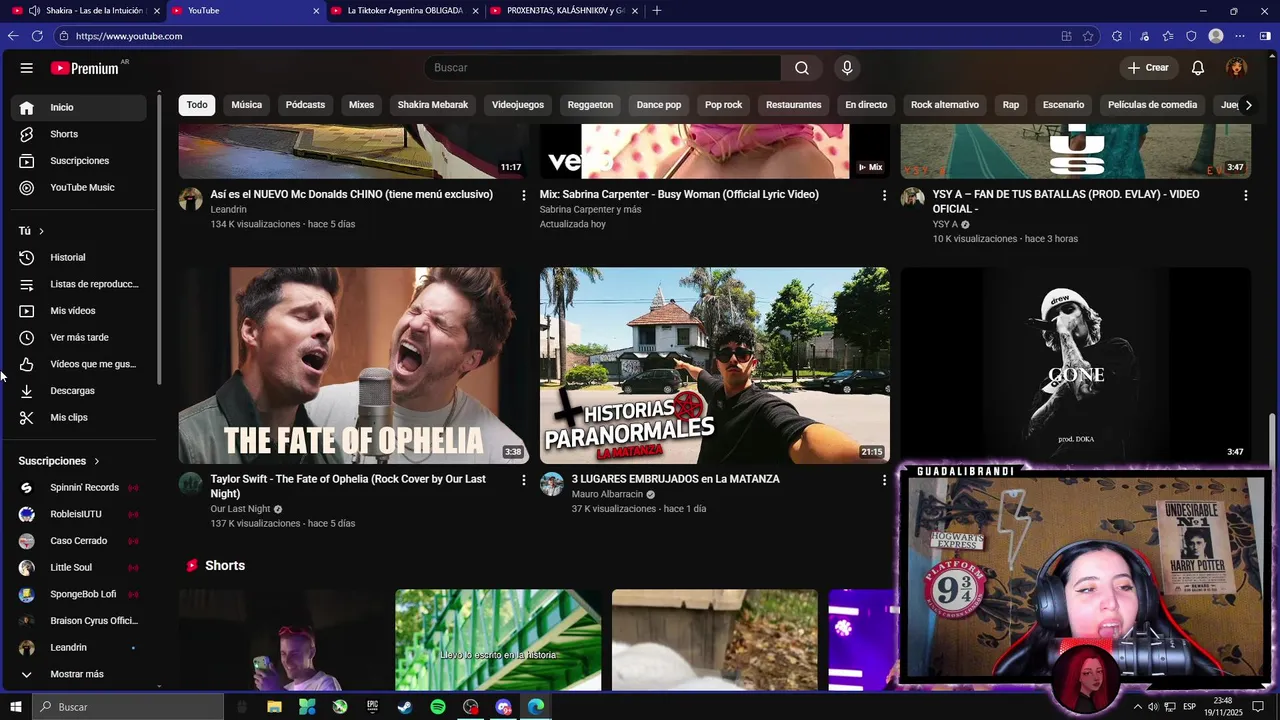Select the Pódcasts filter chip

[x=305, y=105]
